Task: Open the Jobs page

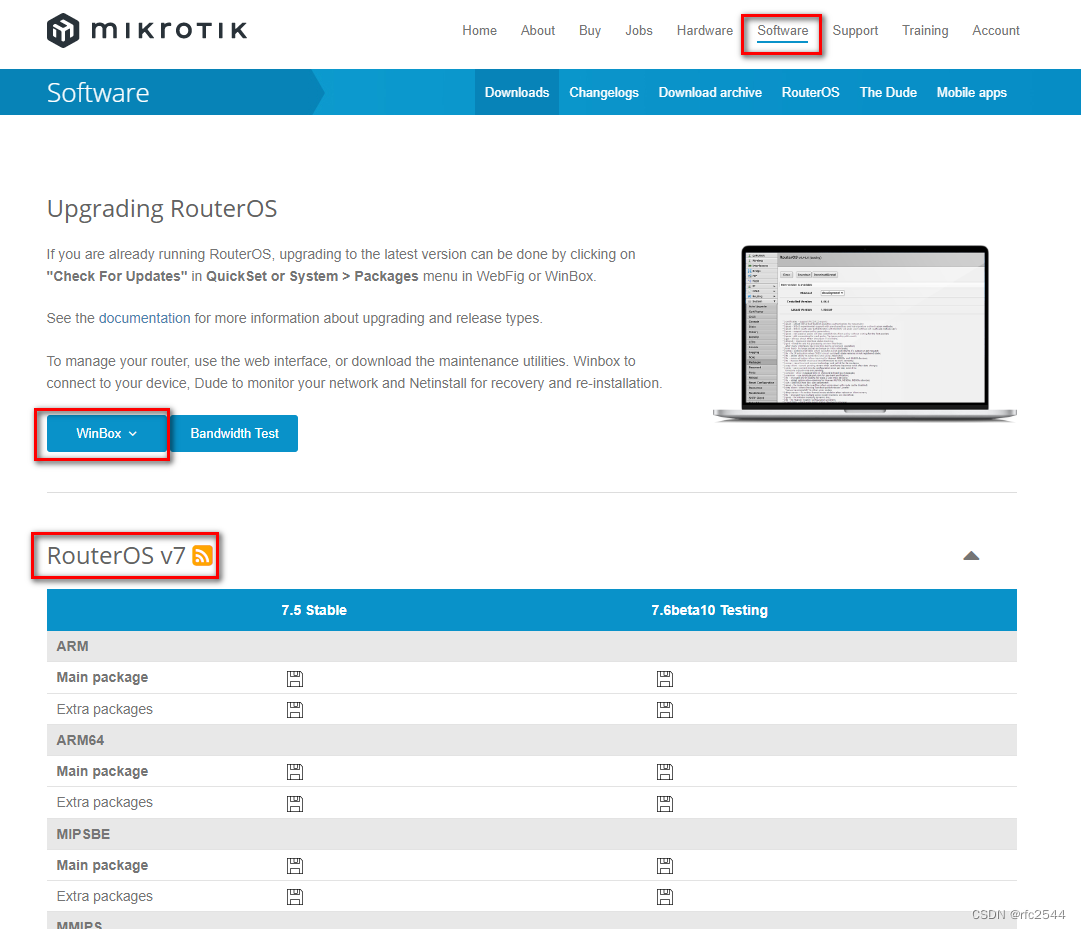Action: 638,30
